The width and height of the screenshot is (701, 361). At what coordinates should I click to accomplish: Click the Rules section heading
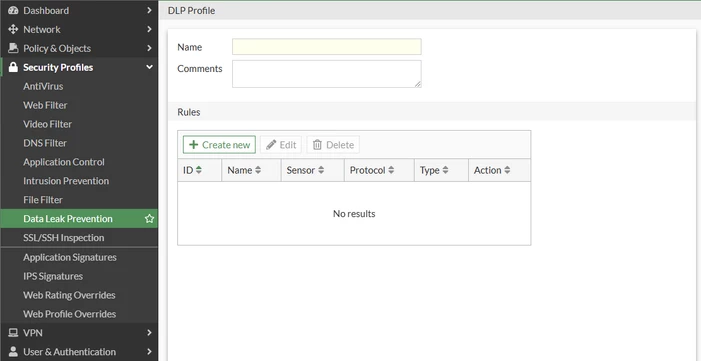pyautogui.click(x=189, y=112)
